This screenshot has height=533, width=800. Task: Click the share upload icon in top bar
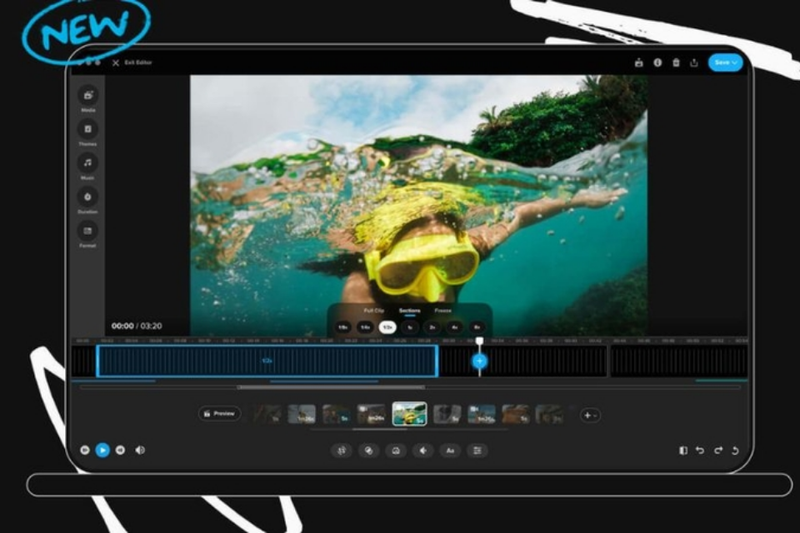694,62
